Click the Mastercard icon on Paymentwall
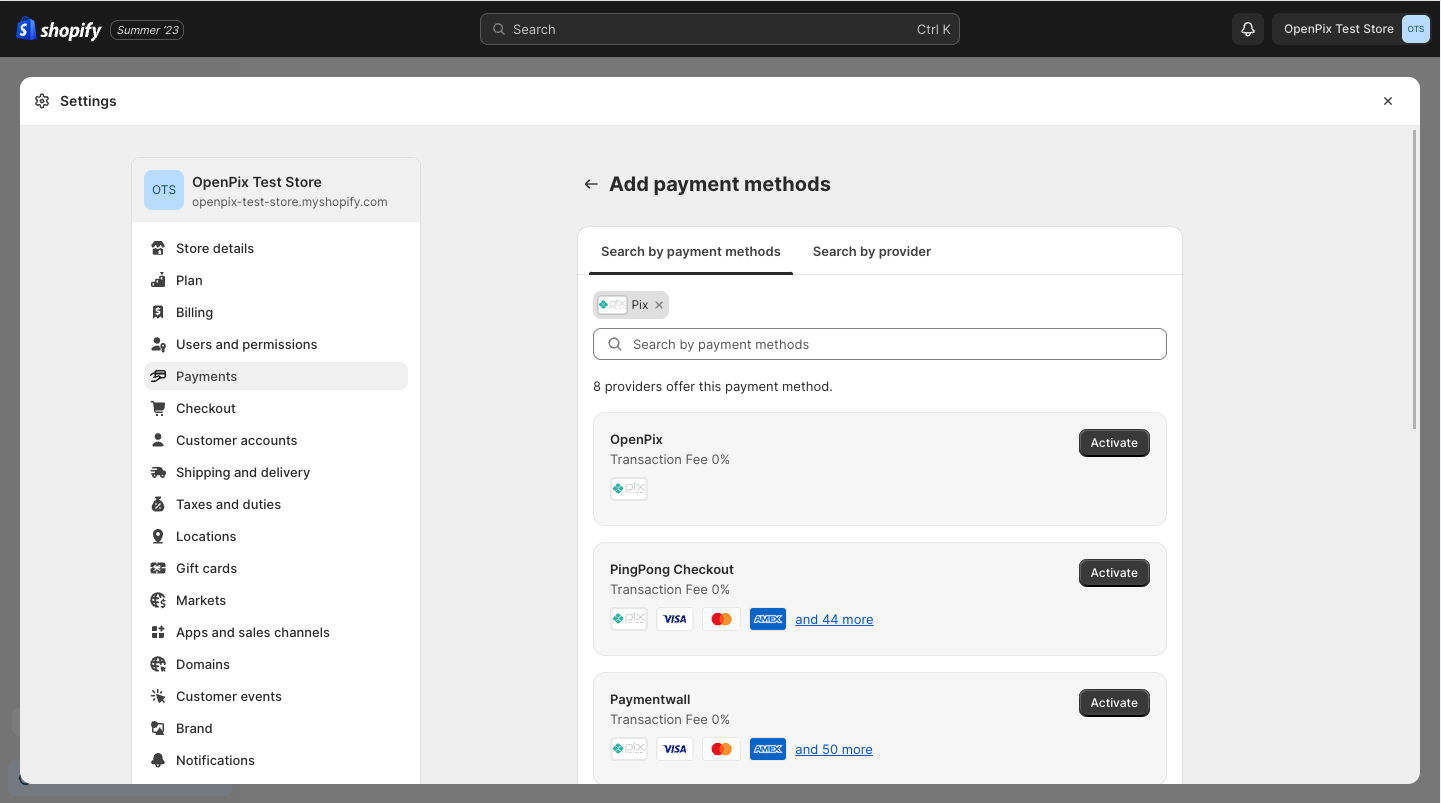Screen dimensions: 1441x803 pos(721,748)
